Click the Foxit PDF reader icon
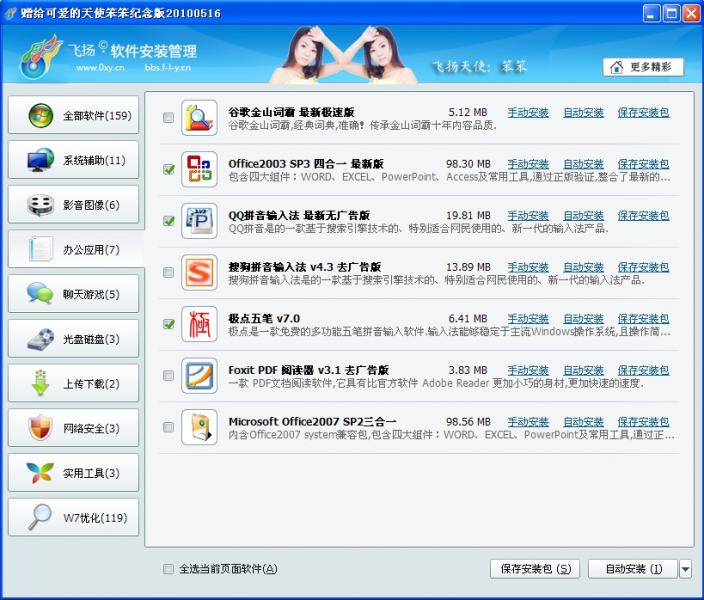The width and height of the screenshot is (704, 600). coord(199,376)
